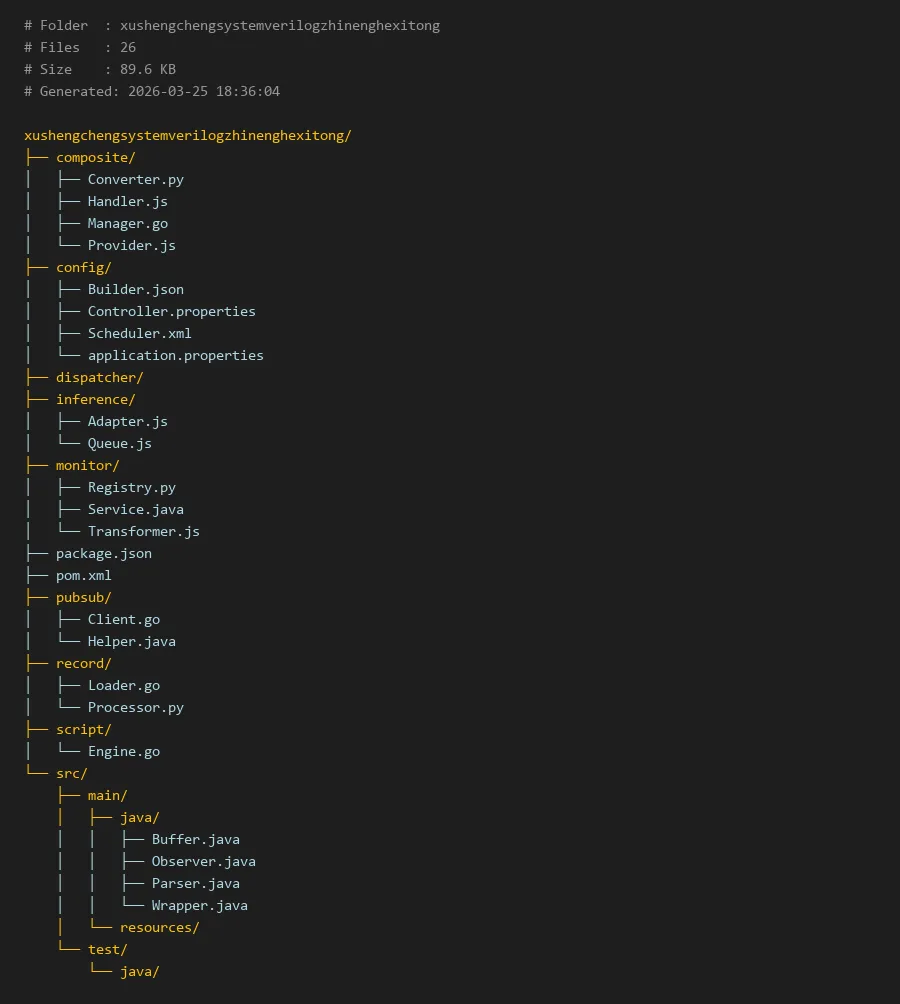Select the Controller.properties file

[171, 311]
